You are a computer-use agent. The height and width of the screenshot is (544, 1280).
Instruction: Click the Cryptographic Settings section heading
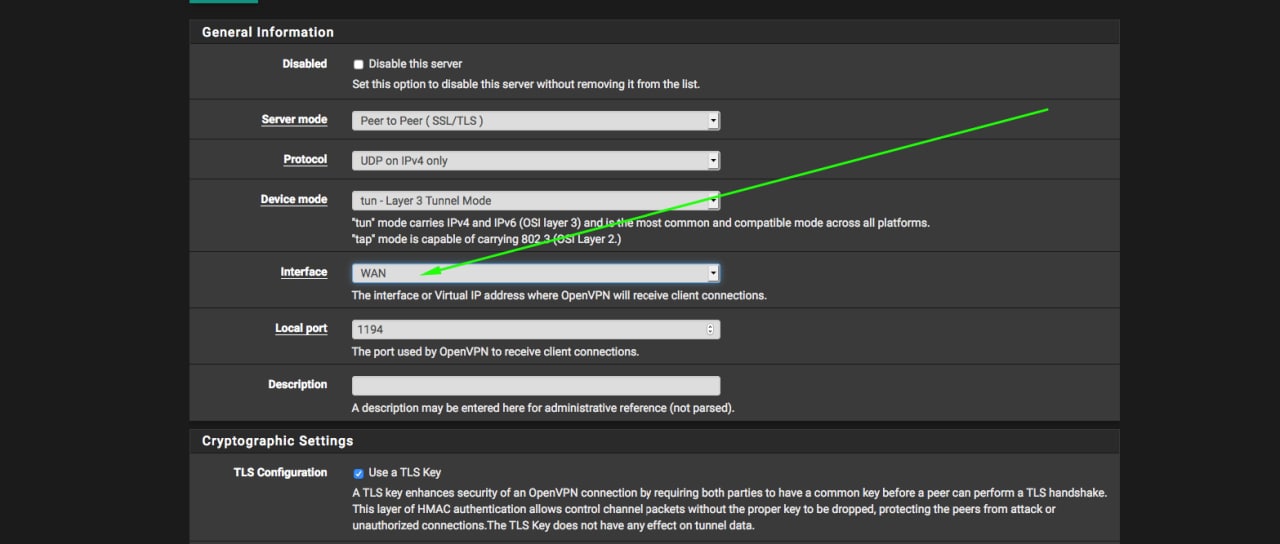coord(277,440)
